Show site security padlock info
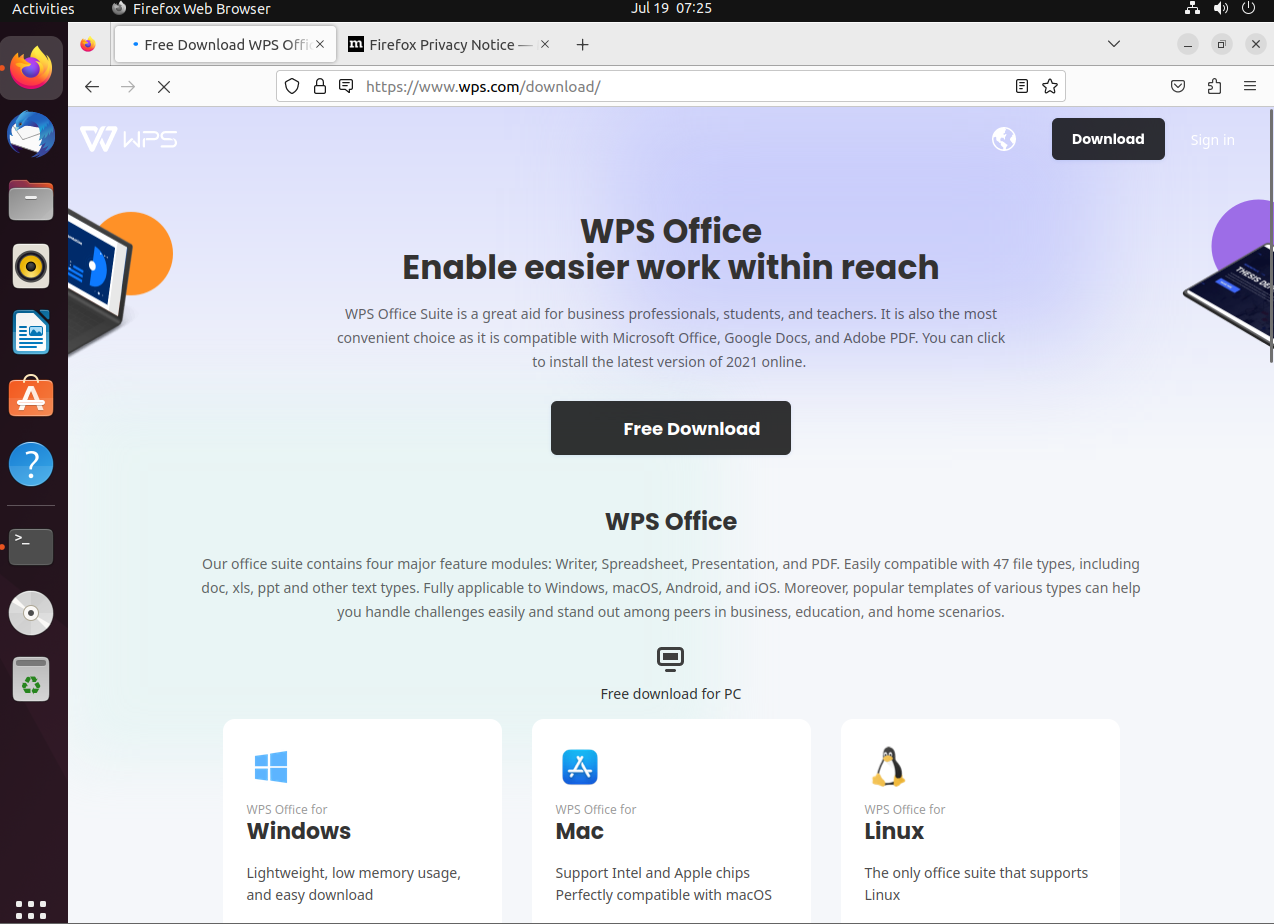This screenshot has width=1274, height=924. (x=320, y=86)
